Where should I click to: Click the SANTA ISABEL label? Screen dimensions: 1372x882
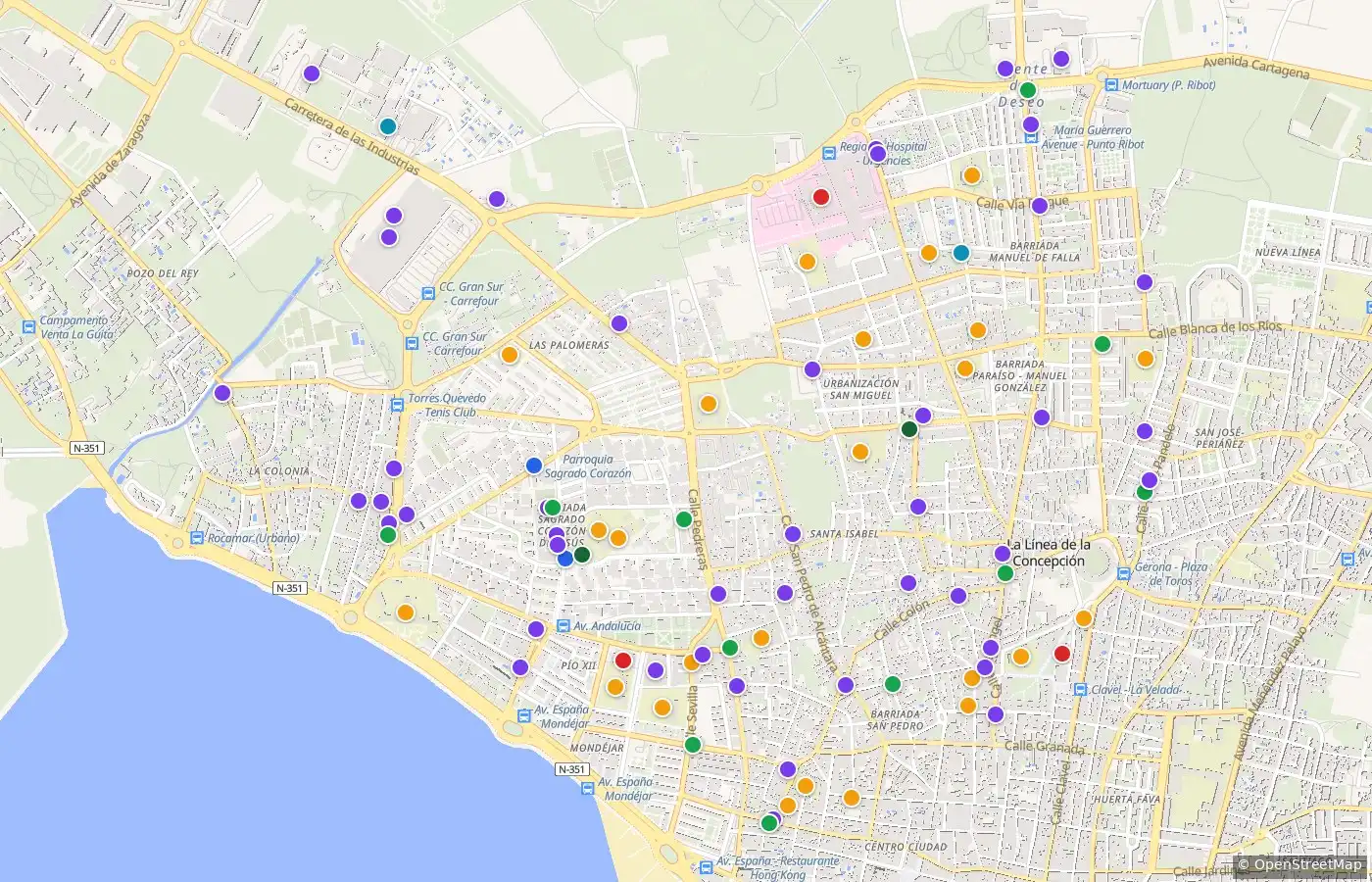pyautogui.click(x=845, y=534)
